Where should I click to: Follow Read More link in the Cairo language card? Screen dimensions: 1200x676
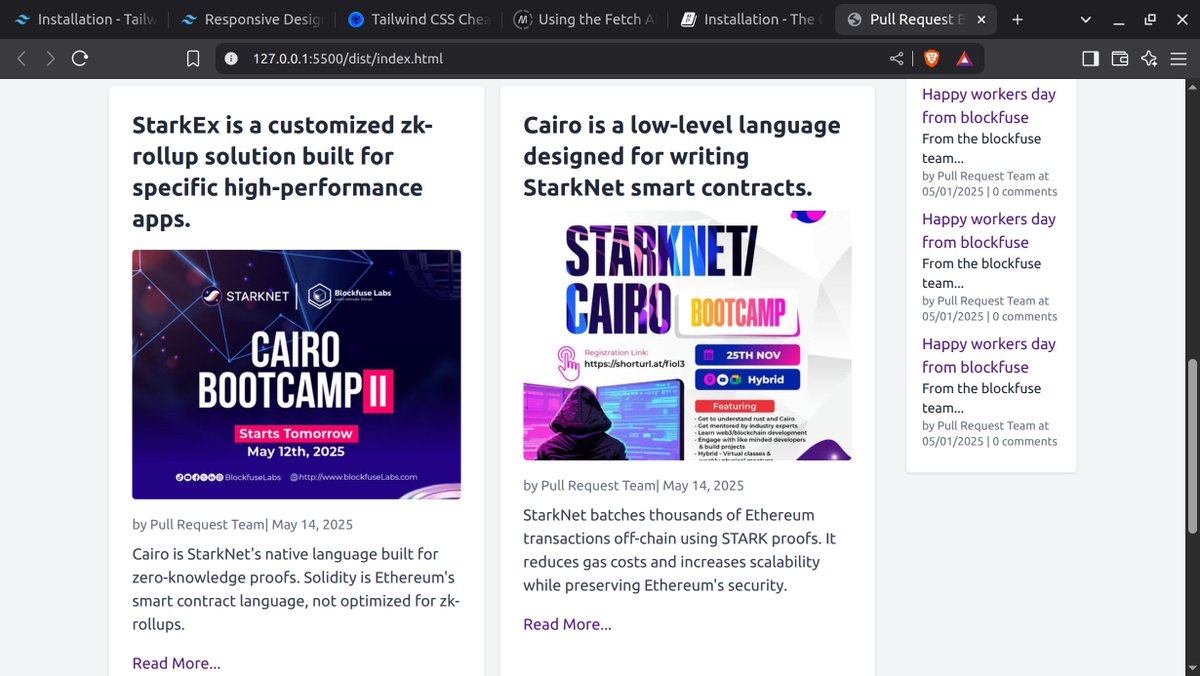pos(567,624)
